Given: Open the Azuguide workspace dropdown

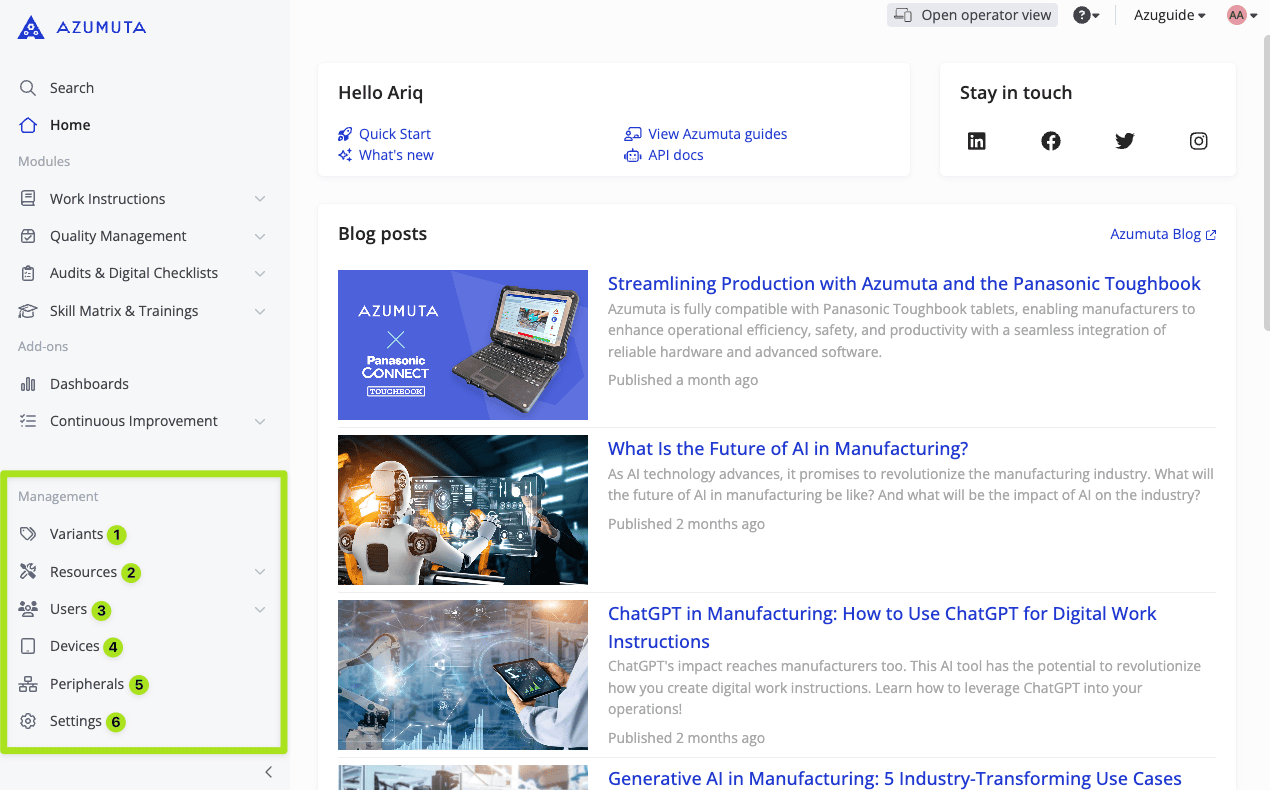Looking at the screenshot, I should pos(1169,15).
